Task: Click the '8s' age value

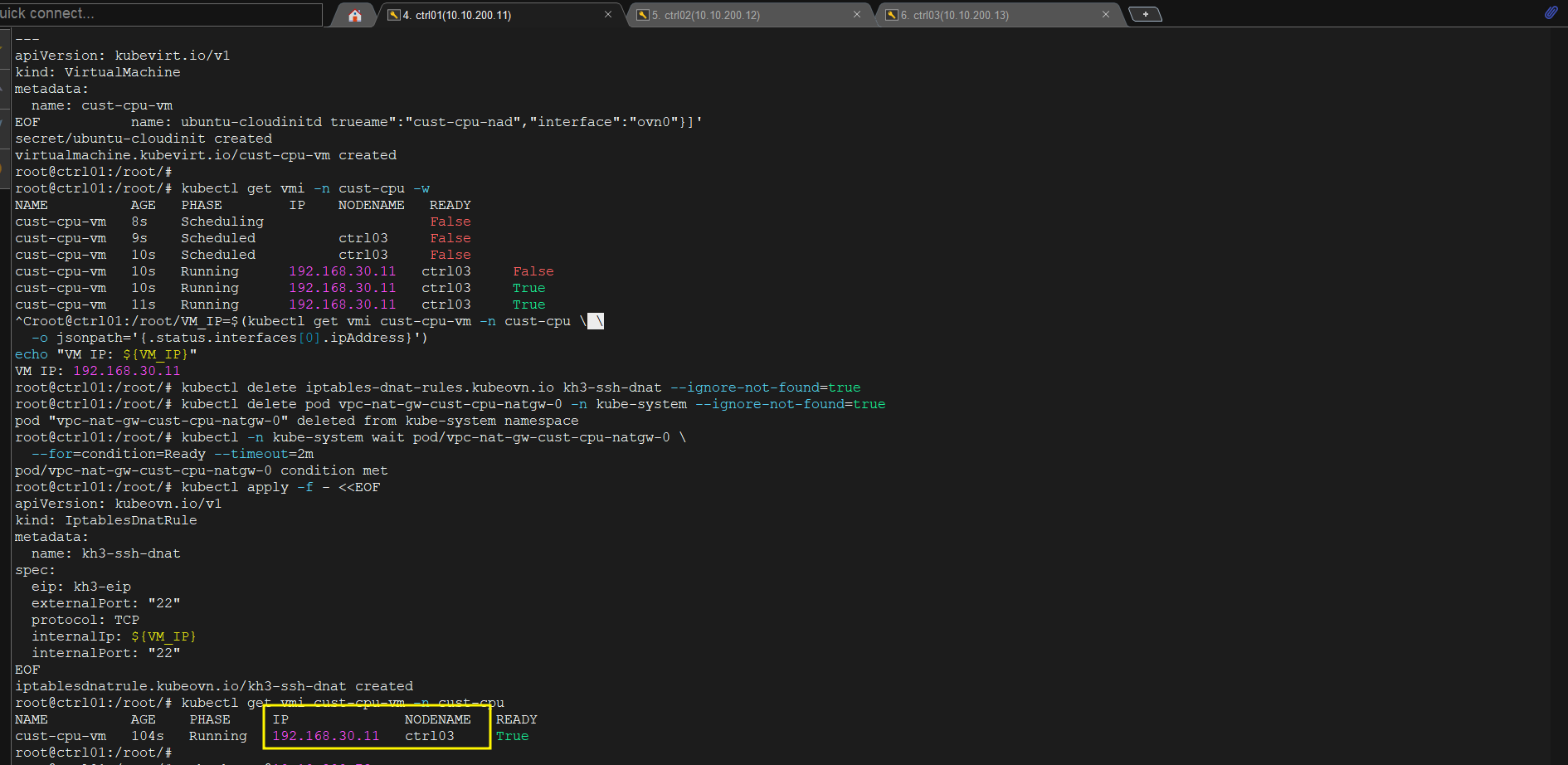Action: pos(139,222)
